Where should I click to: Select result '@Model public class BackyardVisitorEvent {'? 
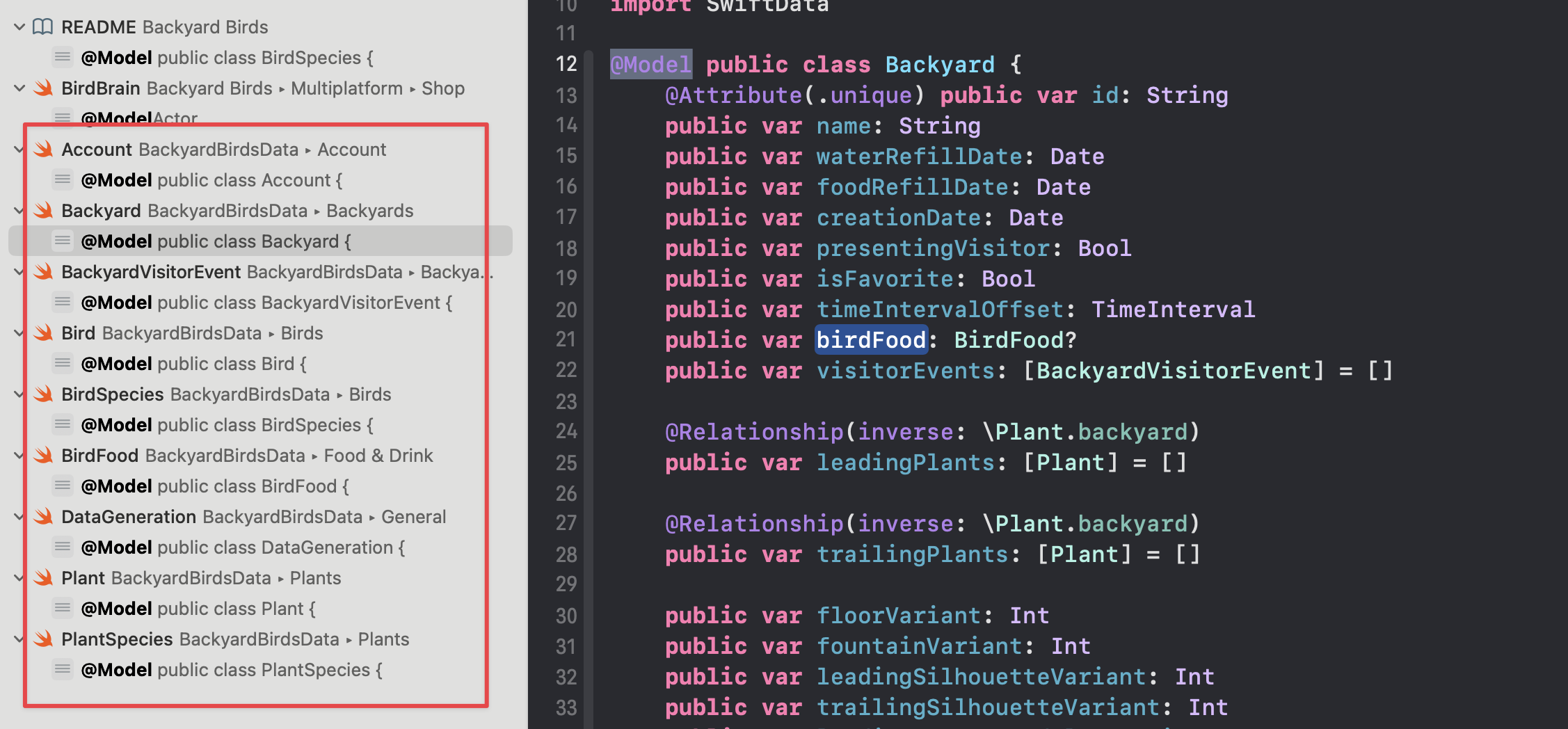point(266,303)
